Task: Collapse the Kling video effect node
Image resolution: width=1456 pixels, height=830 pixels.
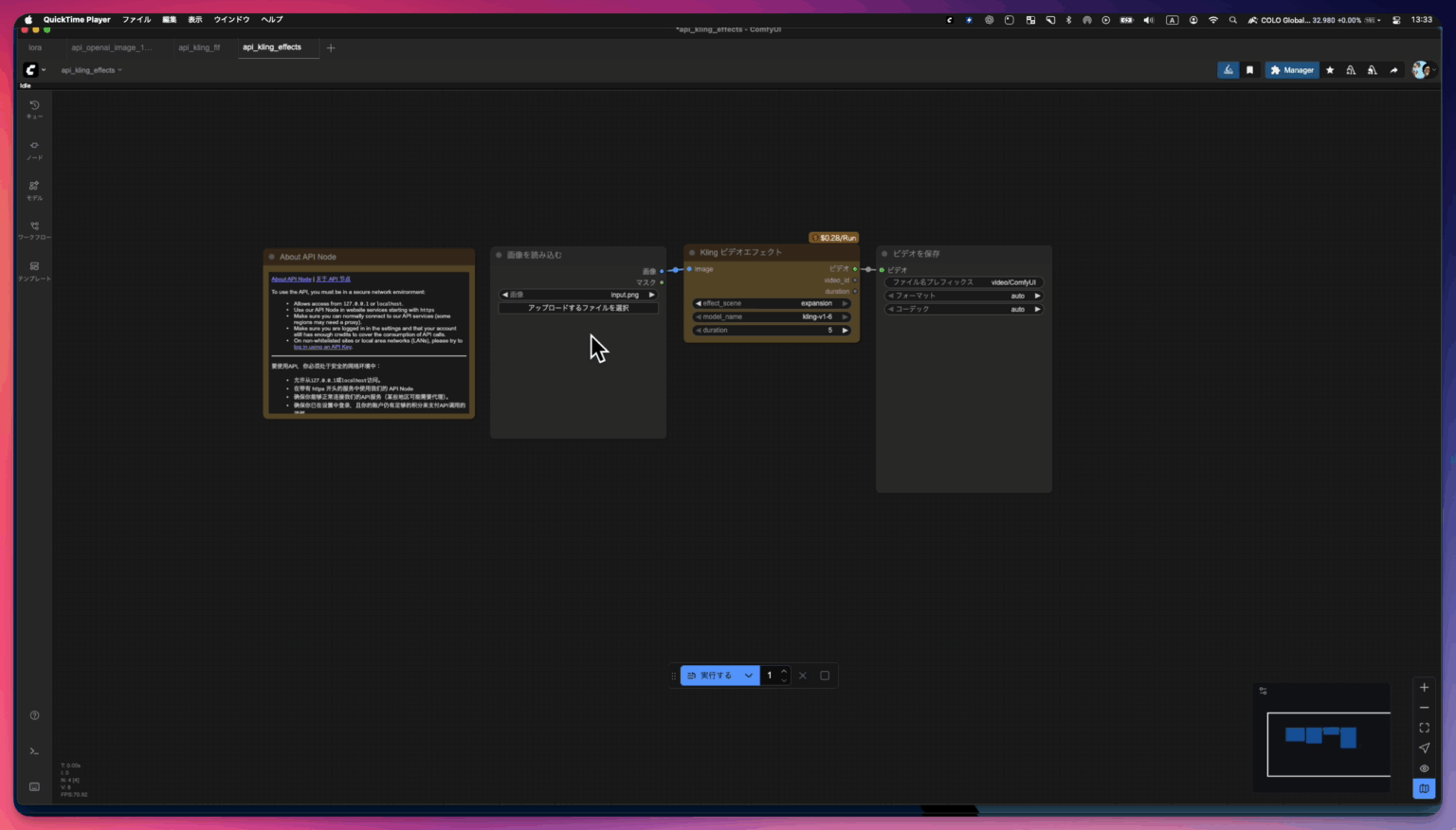Action: point(692,253)
